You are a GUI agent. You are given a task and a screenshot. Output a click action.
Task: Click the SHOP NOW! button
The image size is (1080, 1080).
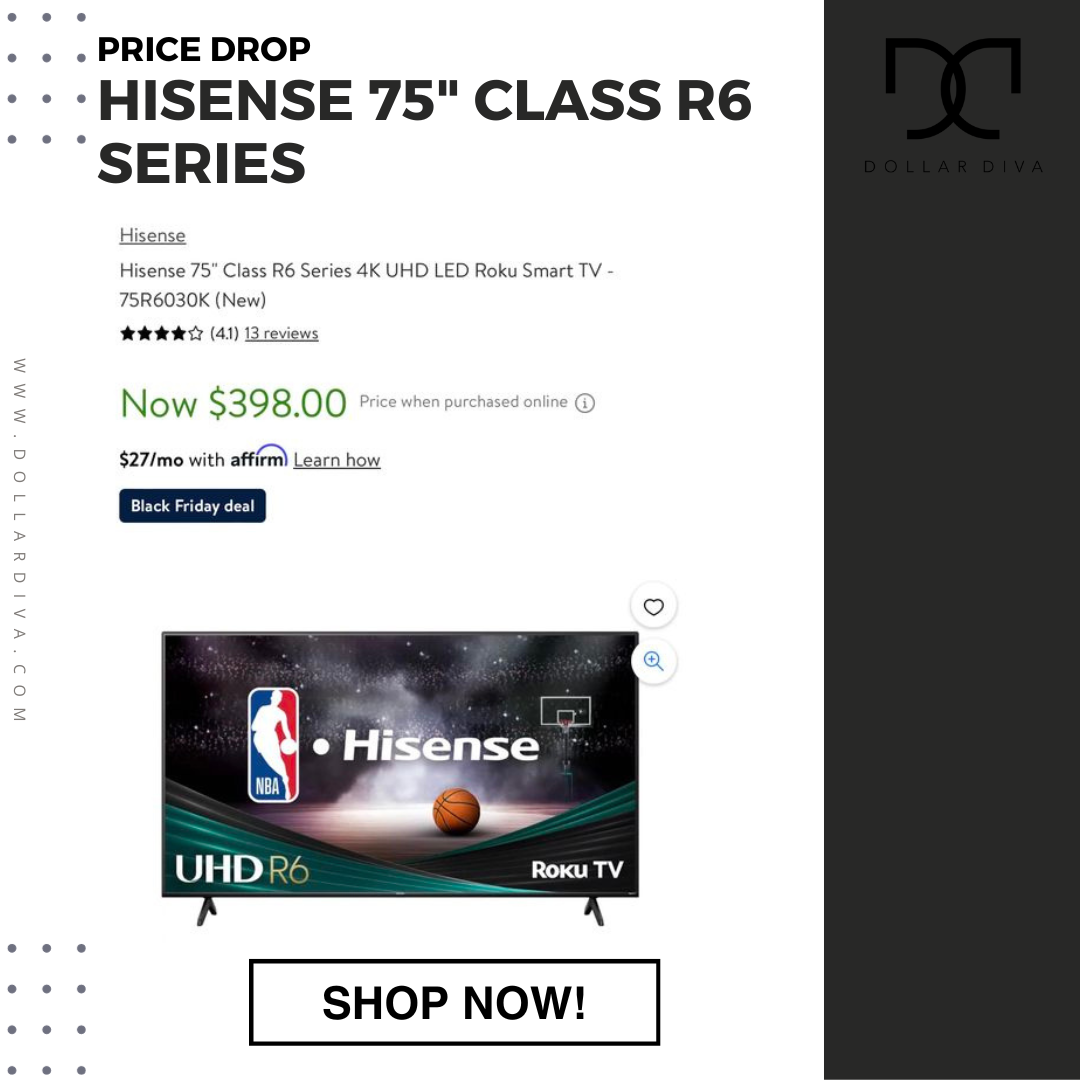[x=454, y=1002]
